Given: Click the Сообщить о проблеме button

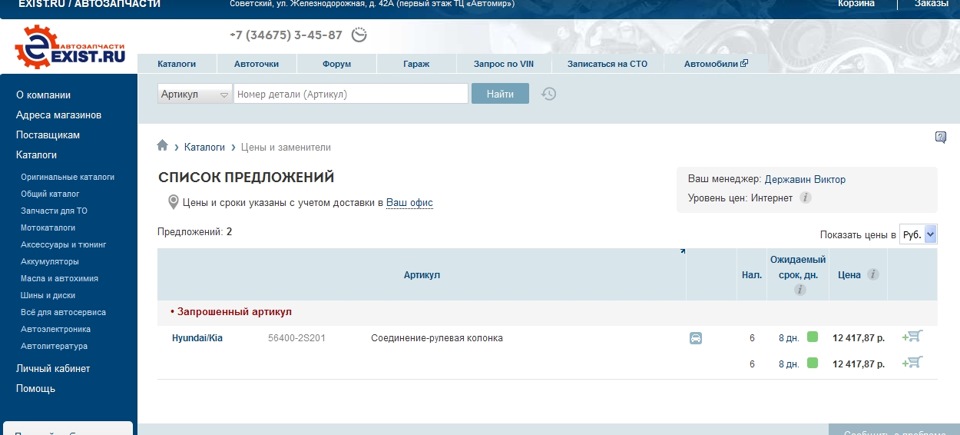Looking at the screenshot, I should [894, 430].
